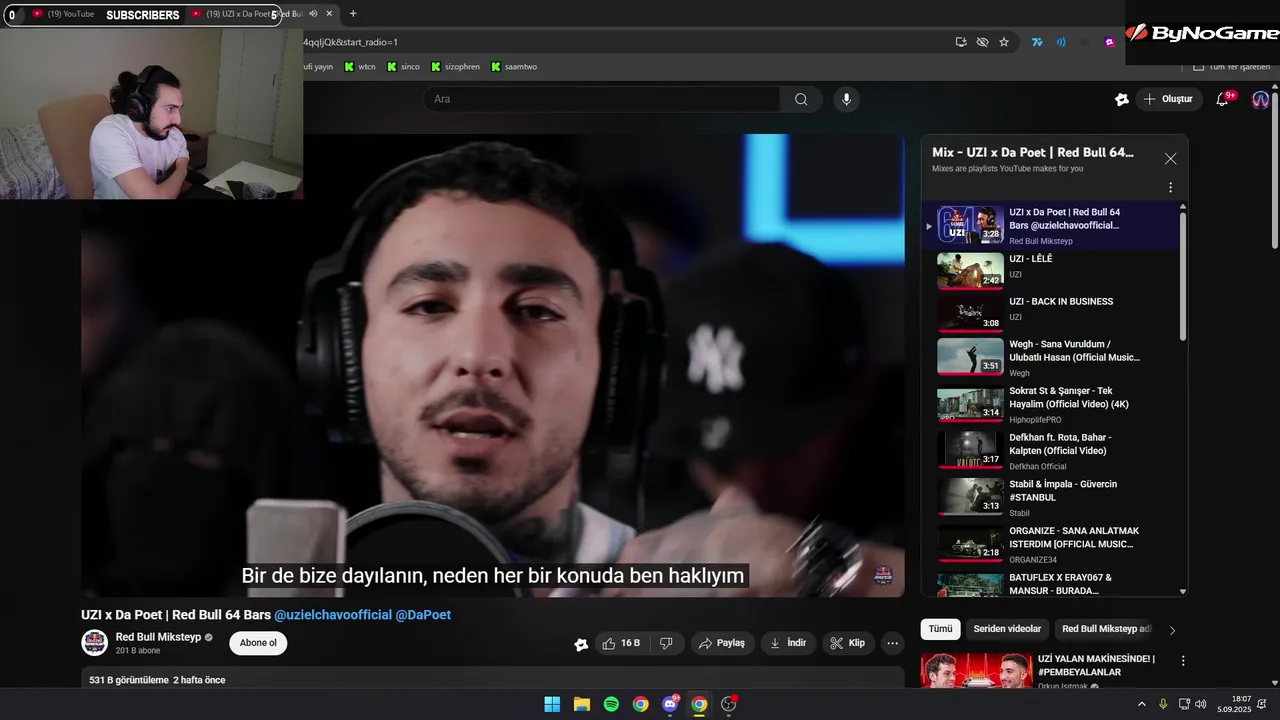Open Mix playlist three-dot options
This screenshot has height=720, width=1280.
[1170, 187]
